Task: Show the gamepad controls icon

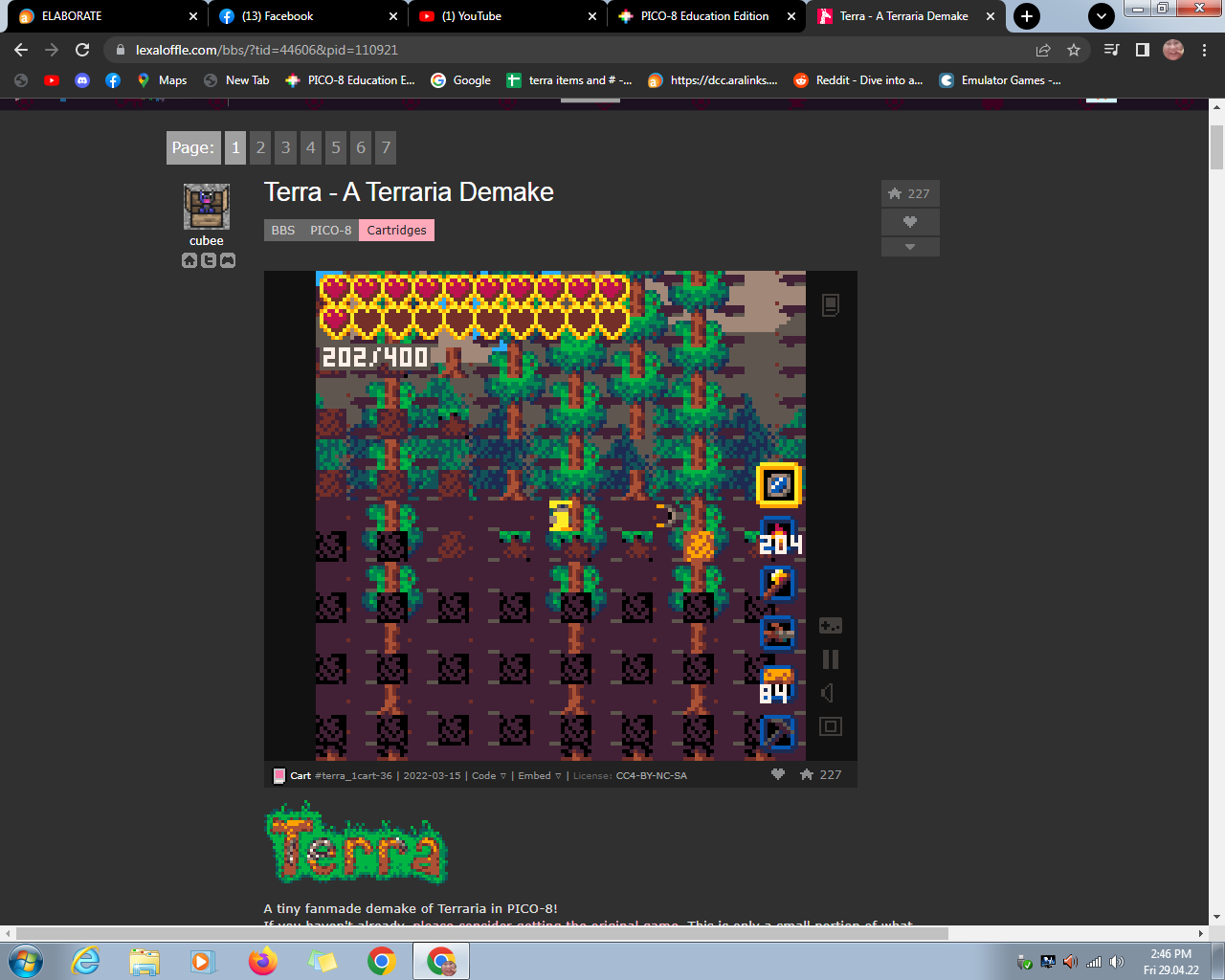Action: coord(831,626)
